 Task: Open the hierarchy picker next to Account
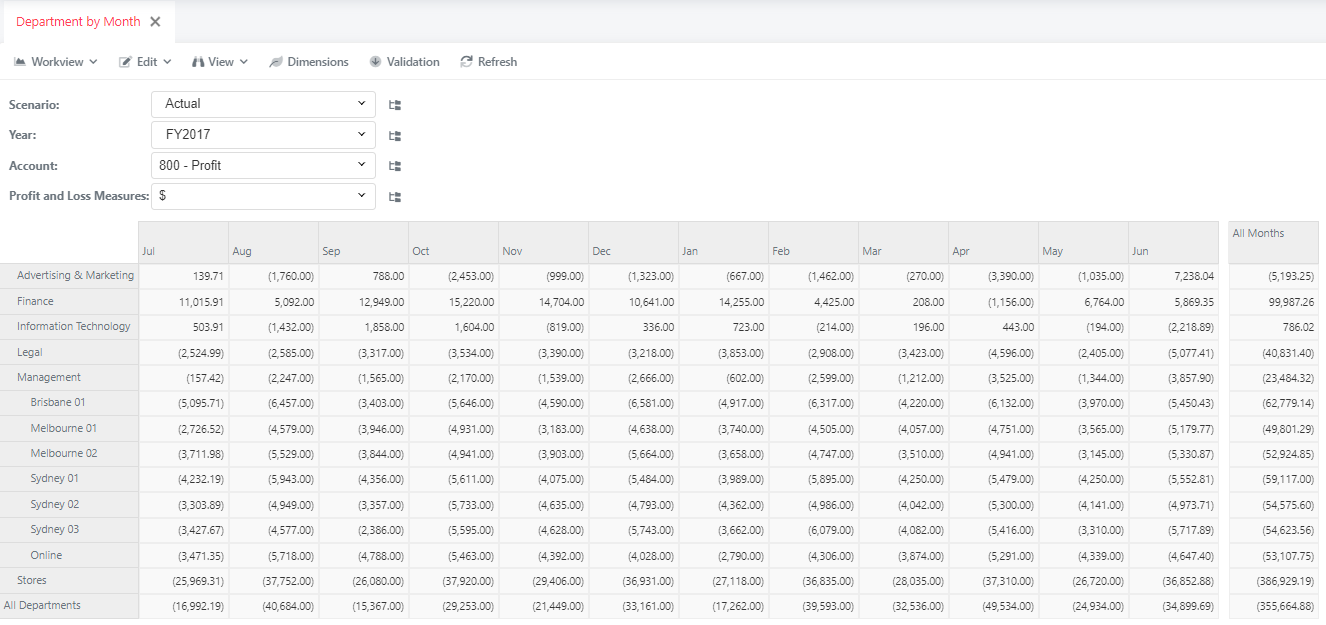[394, 166]
